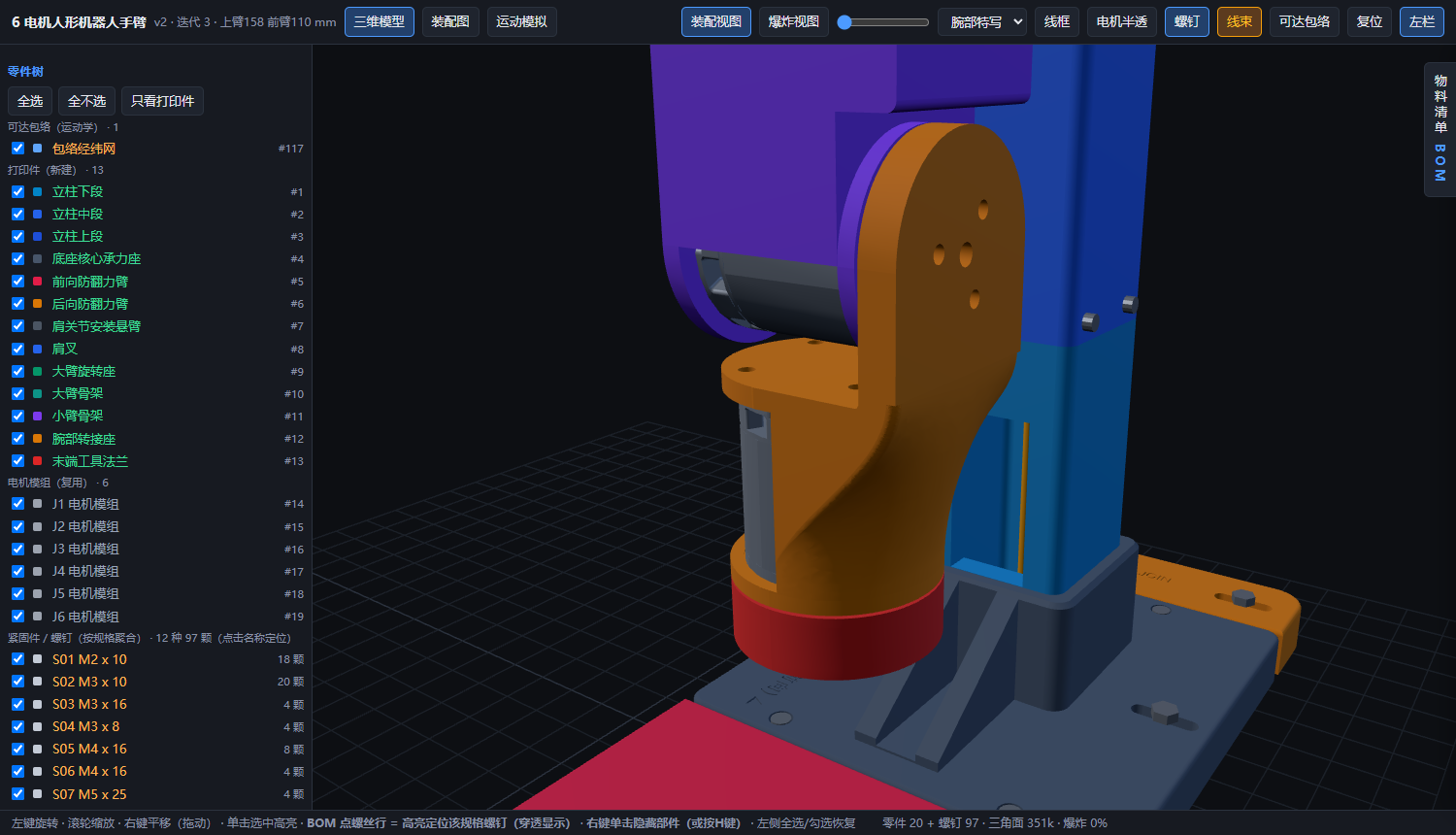Click the red color swatch beside 前向防翻力臂
This screenshot has width=1456, height=835.
(37, 282)
